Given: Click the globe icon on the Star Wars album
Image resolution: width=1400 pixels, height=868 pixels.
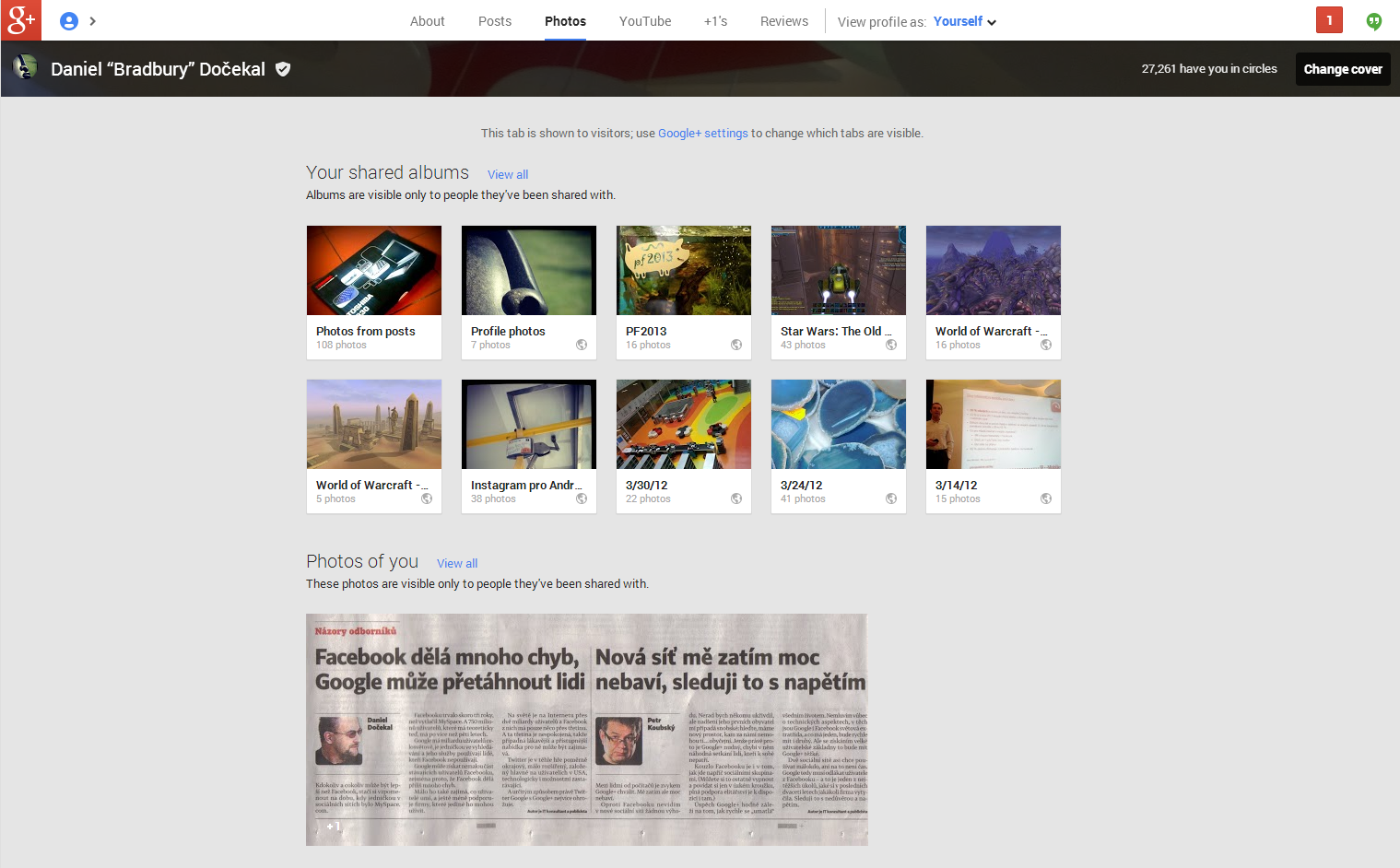Looking at the screenshot, I should pyautogui.click(x=891, y=344).
